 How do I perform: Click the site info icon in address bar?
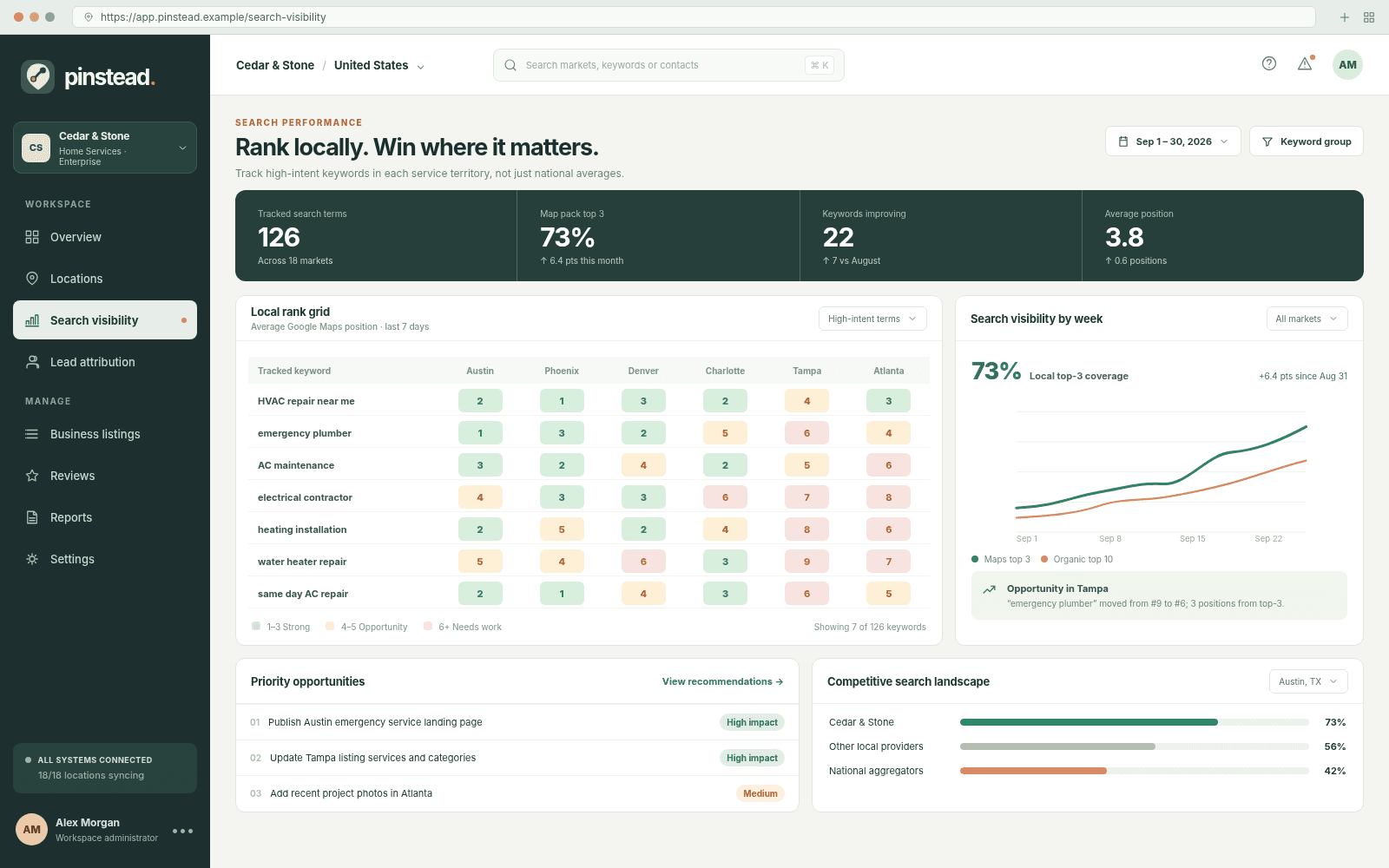(89, 17)
